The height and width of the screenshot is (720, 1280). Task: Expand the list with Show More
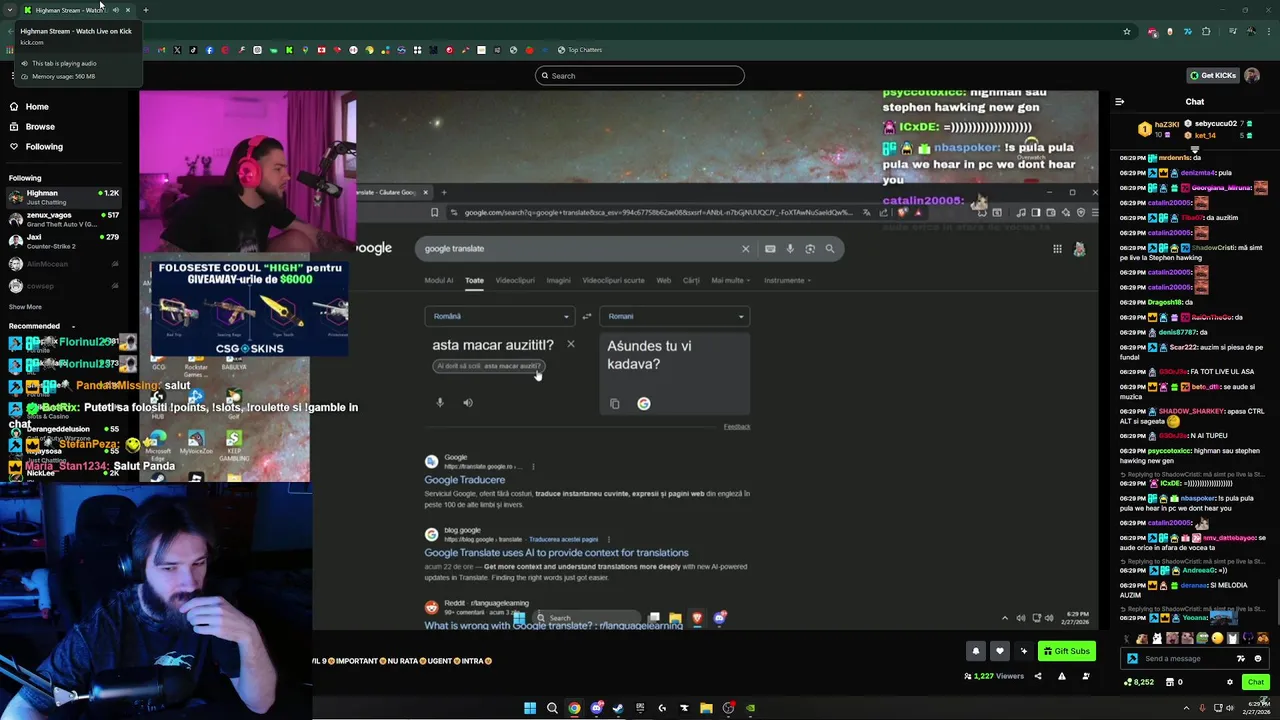point(25,307)
